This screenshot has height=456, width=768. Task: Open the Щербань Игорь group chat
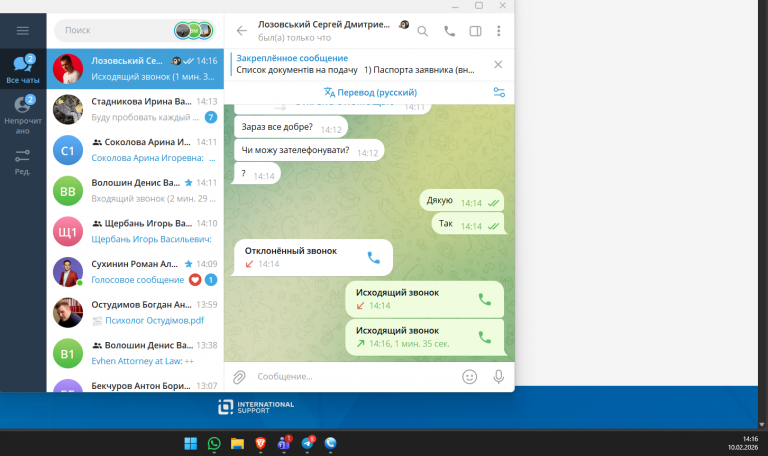pos(135,231)
